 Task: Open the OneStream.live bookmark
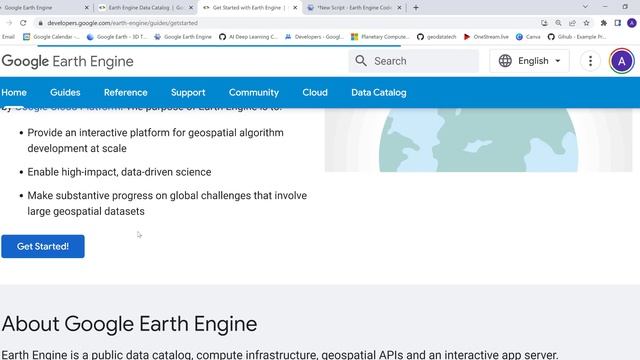coord(486,37)
